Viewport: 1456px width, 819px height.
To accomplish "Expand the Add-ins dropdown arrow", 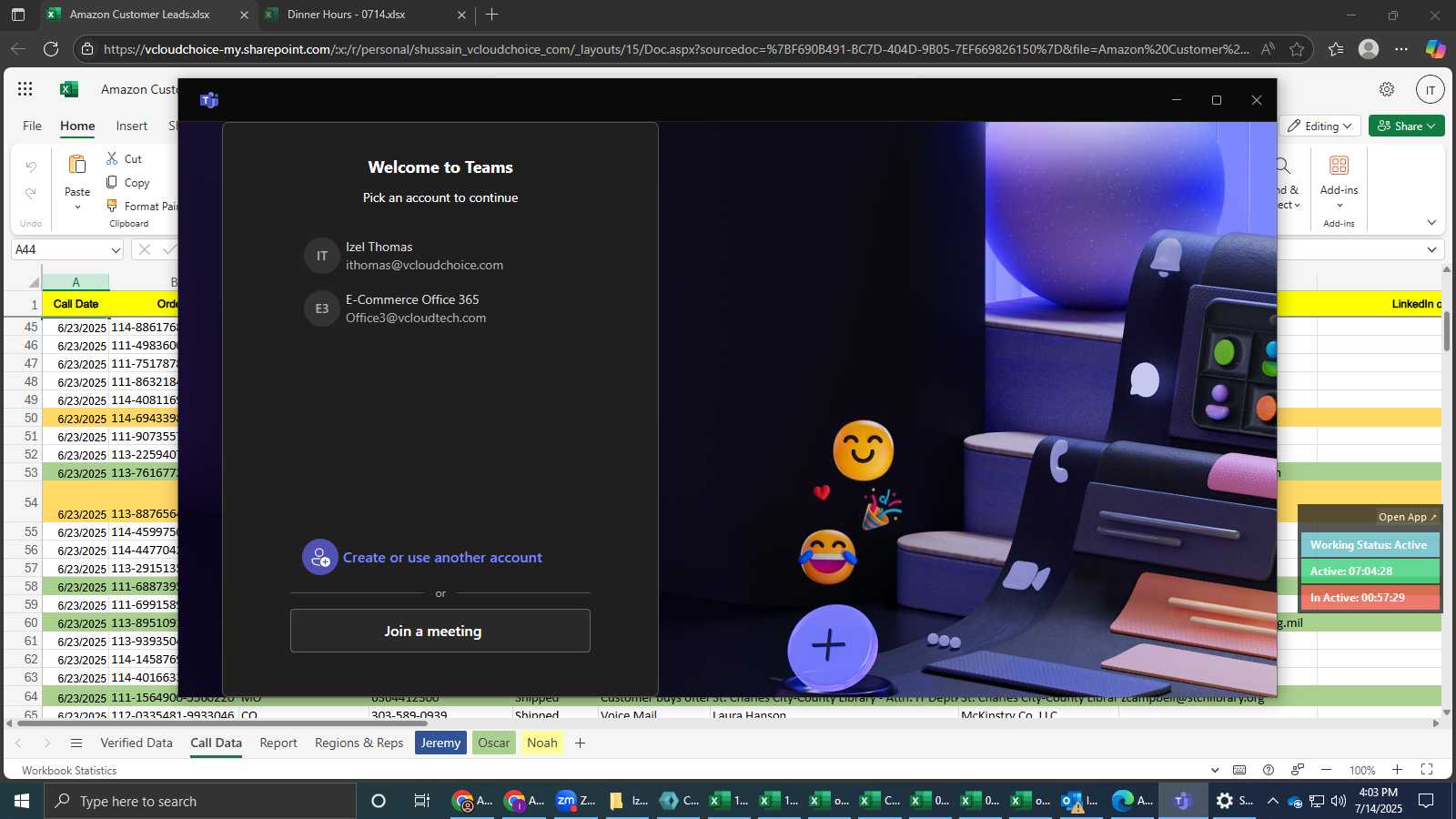I will (1340, 206).
